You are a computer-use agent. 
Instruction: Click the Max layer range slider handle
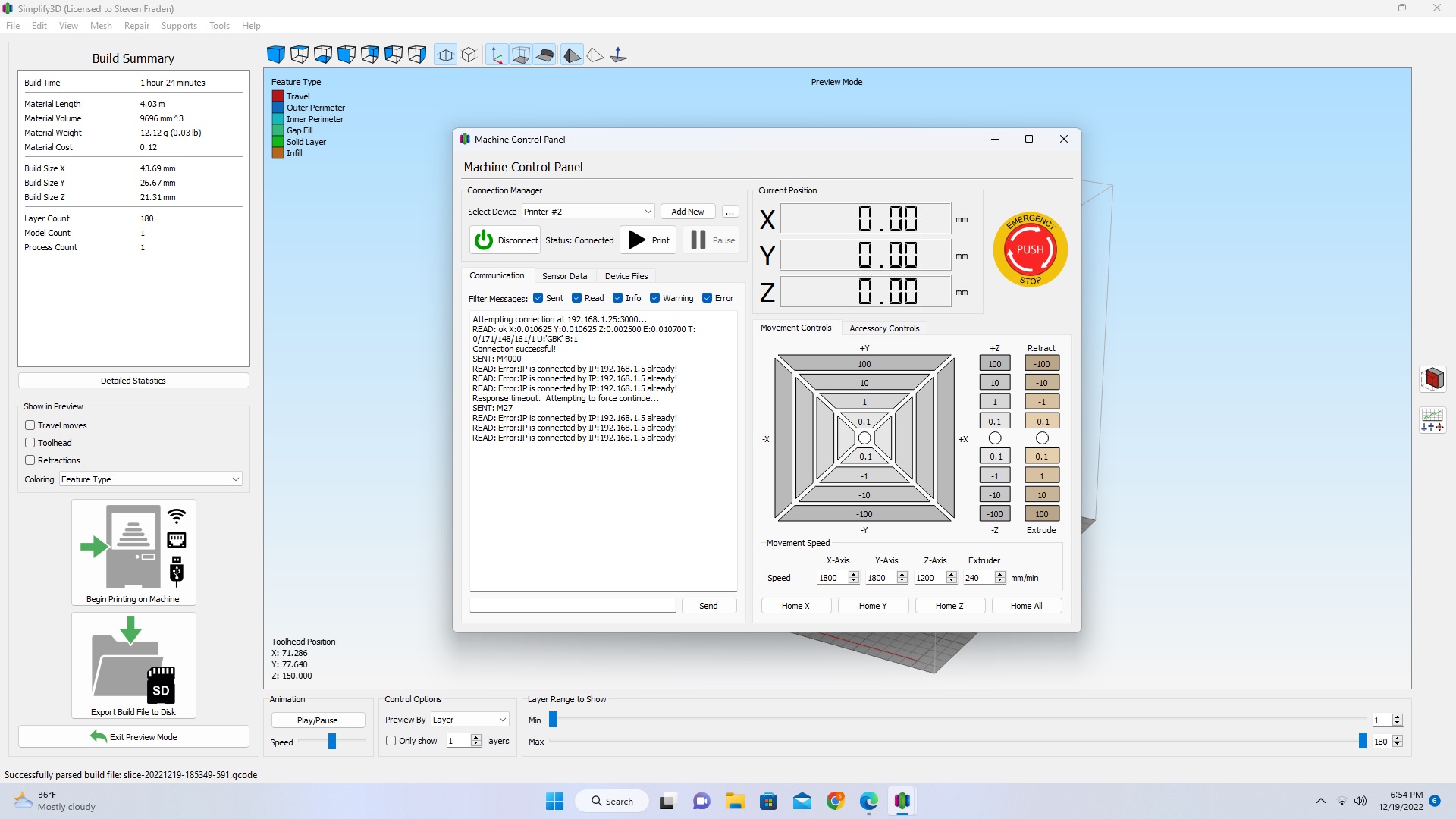(x=1363, y=741)
